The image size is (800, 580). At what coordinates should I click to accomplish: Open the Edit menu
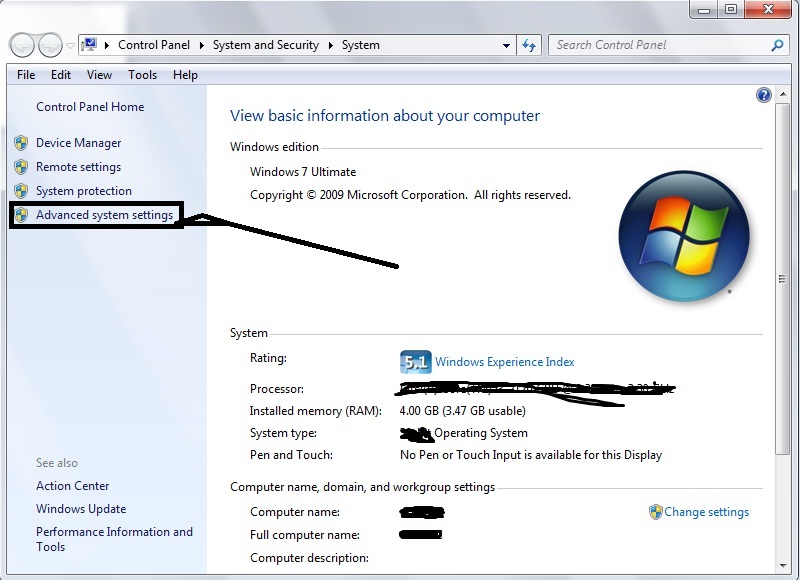coord(61,75)
